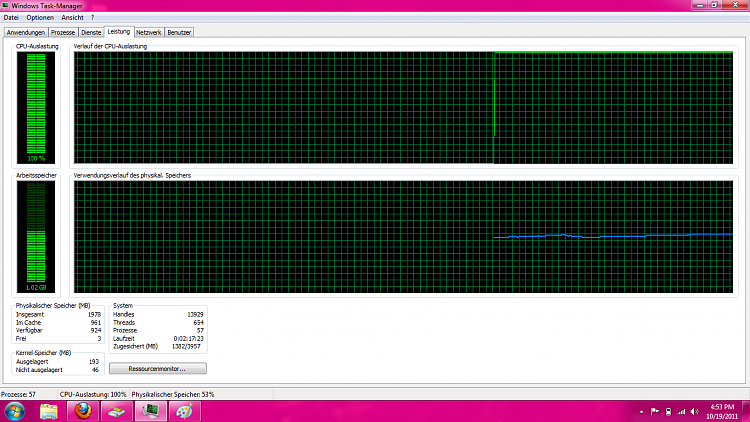Image resolution: width=750 pixels, height=422 pixels.
Task: Click status bar Prozesse: 57
Action: click(18, 395)
